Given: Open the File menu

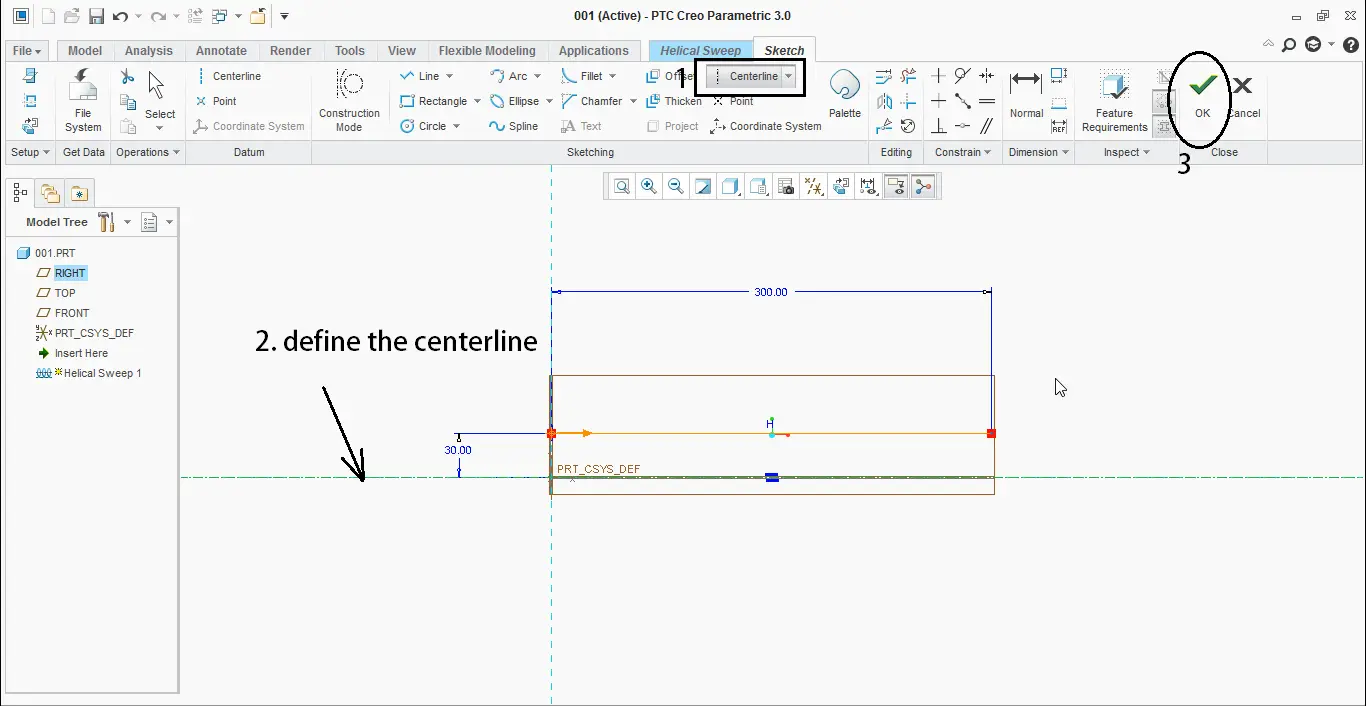Looking at the screenshot, I should (27, 51).
